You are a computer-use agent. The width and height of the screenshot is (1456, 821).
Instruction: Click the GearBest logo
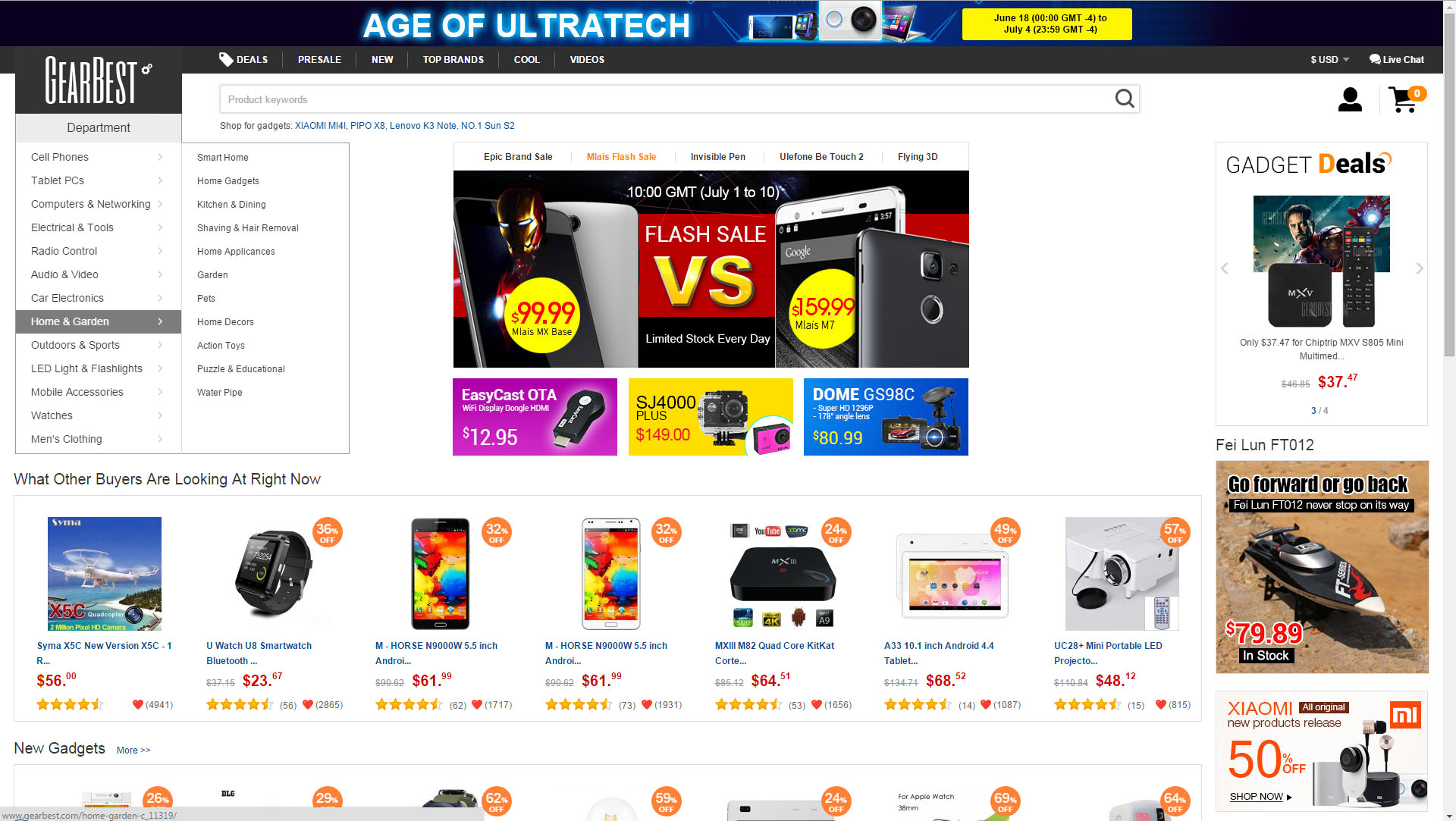click(x=98, y=80)
